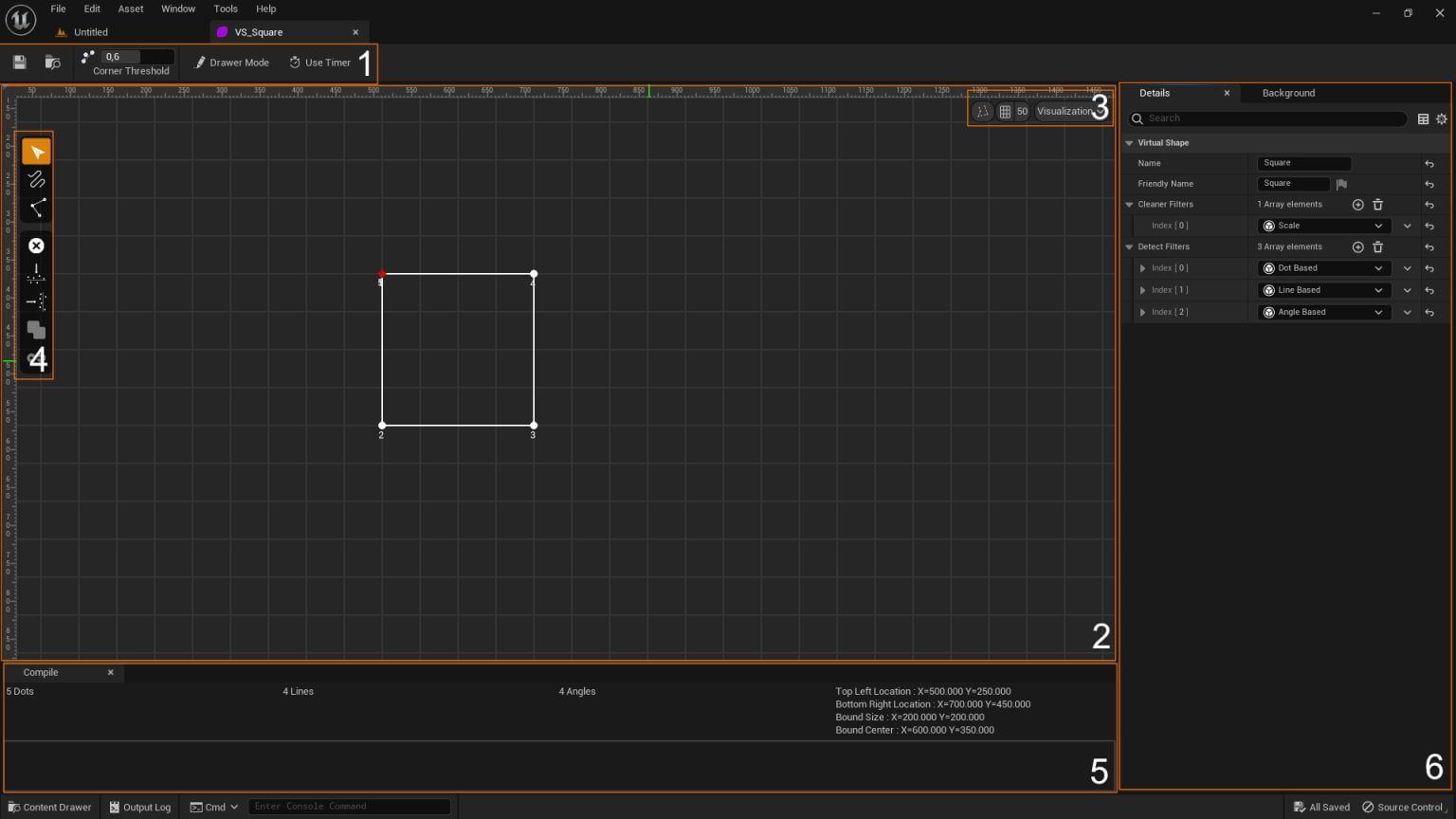The width and height of the screenshot is (1456, 819).
Task: Switch to the Background tab
Action: point(1288,93)
